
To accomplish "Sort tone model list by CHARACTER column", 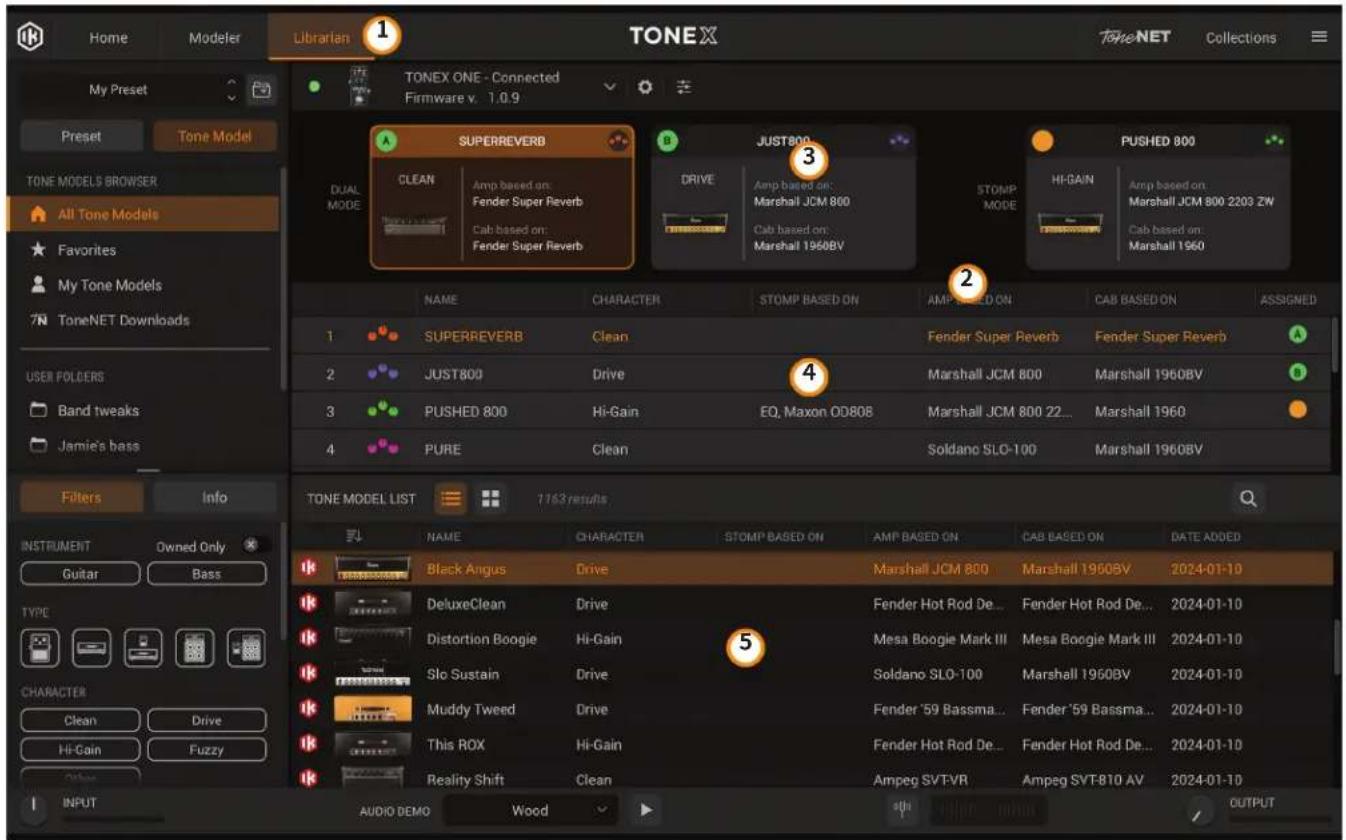I will [x=607, y=537].
